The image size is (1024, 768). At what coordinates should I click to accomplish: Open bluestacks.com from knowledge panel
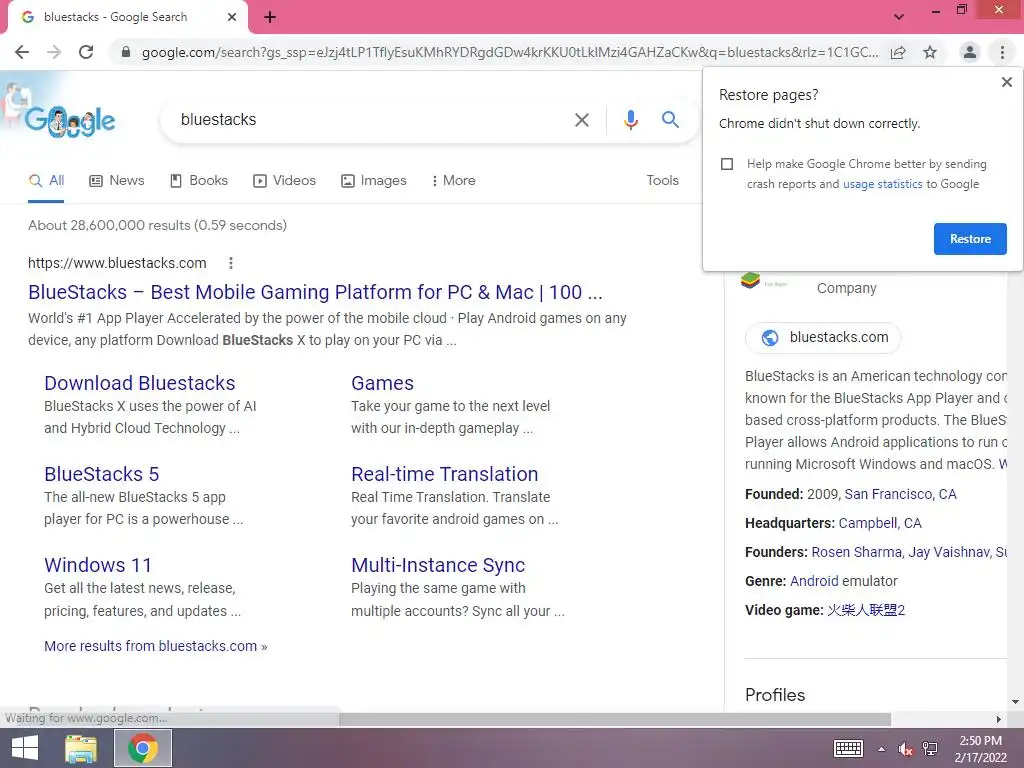823,338
